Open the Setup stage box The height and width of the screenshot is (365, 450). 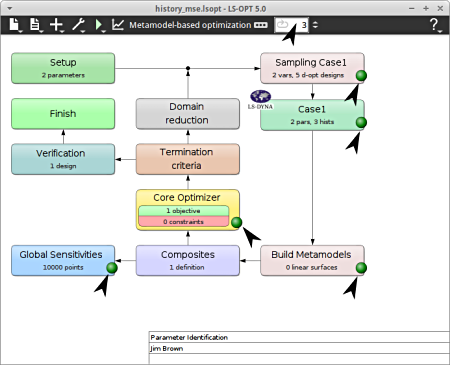point(63,68)
